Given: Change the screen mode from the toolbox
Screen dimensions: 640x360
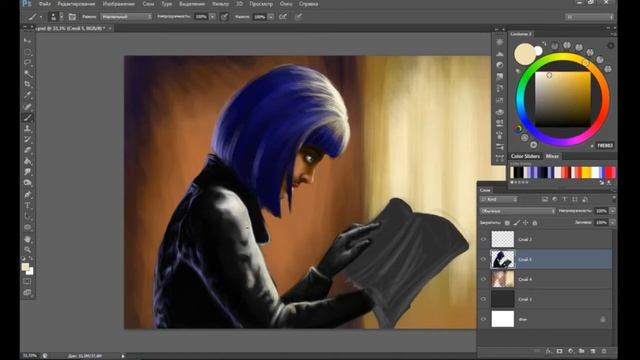Looking at the screenshot, I should coord(27,292).
